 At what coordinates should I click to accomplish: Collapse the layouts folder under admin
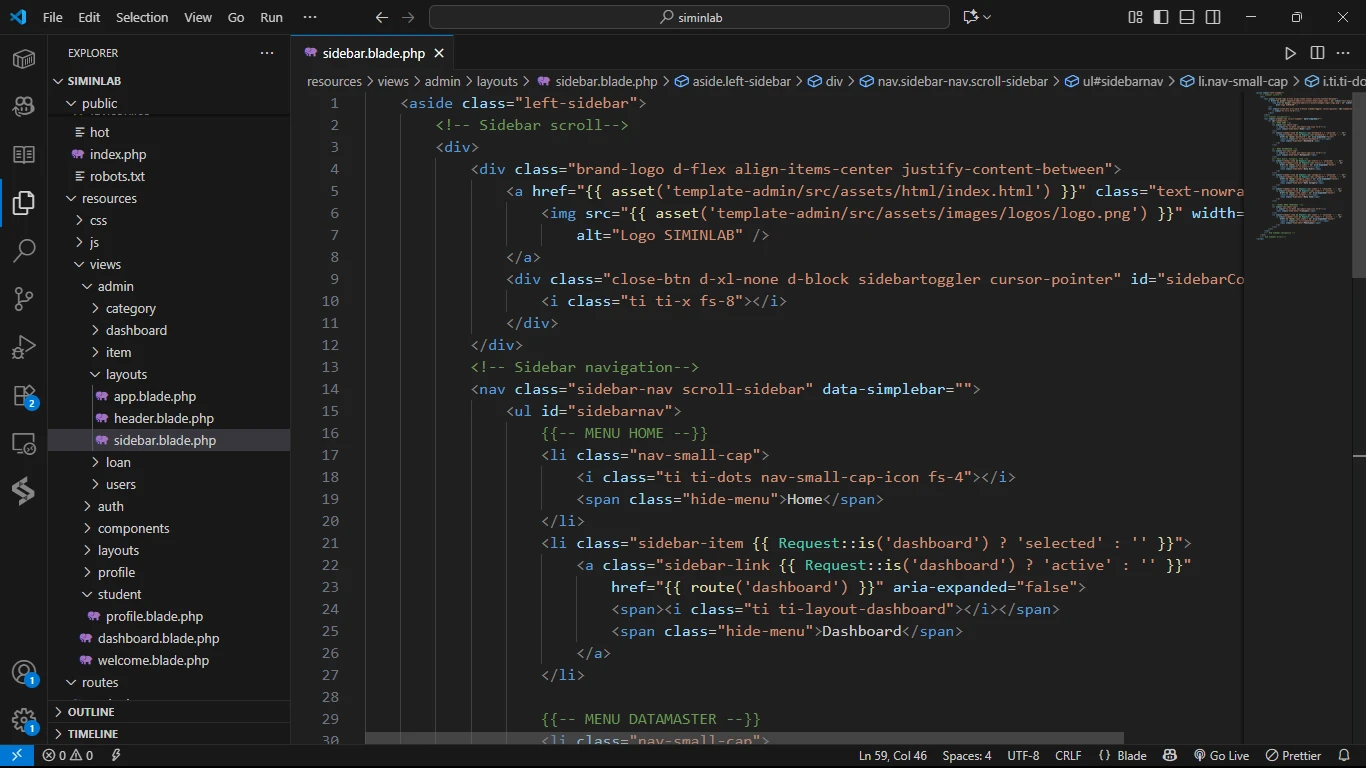pyautogui.click(x=126, y=374)
